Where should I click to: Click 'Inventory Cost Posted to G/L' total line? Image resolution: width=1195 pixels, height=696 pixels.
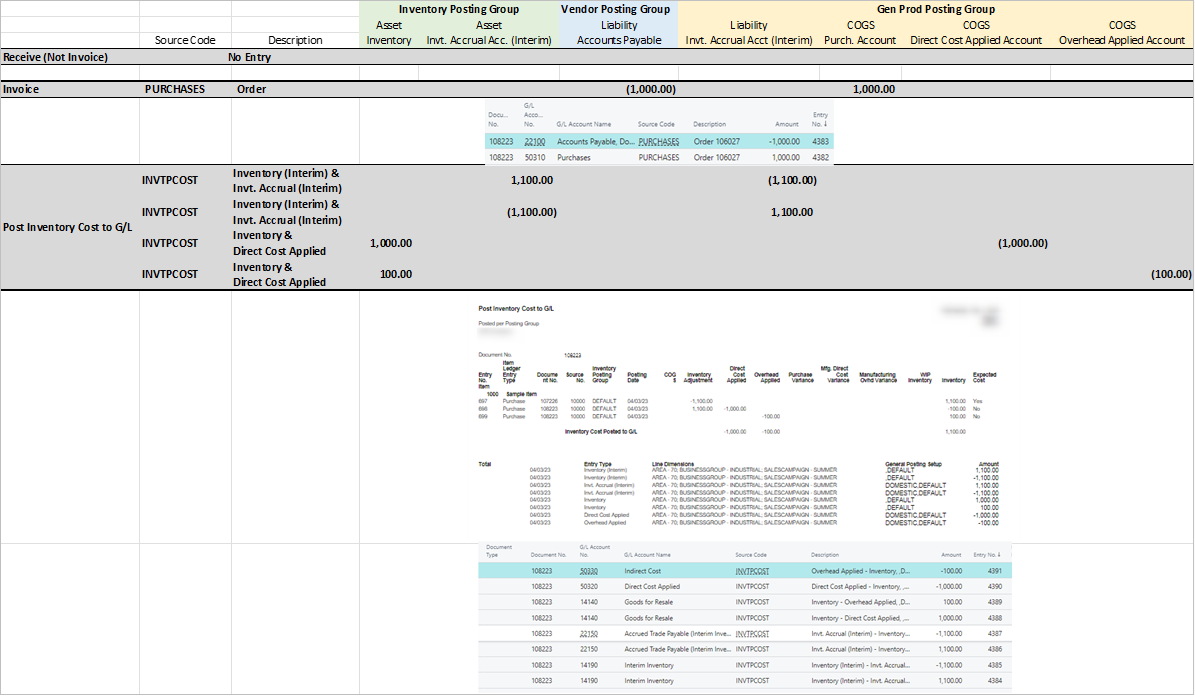pyautogui.click(x=601, y=431)
